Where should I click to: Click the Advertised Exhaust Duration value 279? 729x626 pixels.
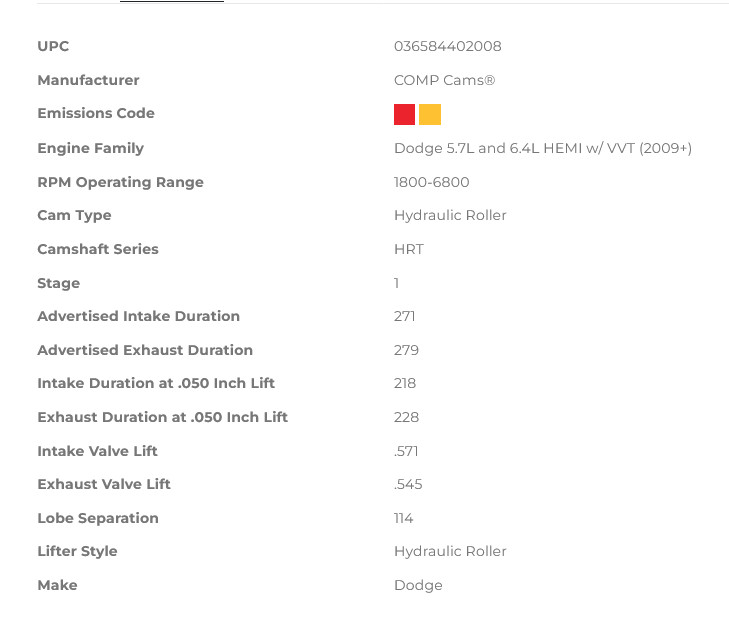pos(406,350)
